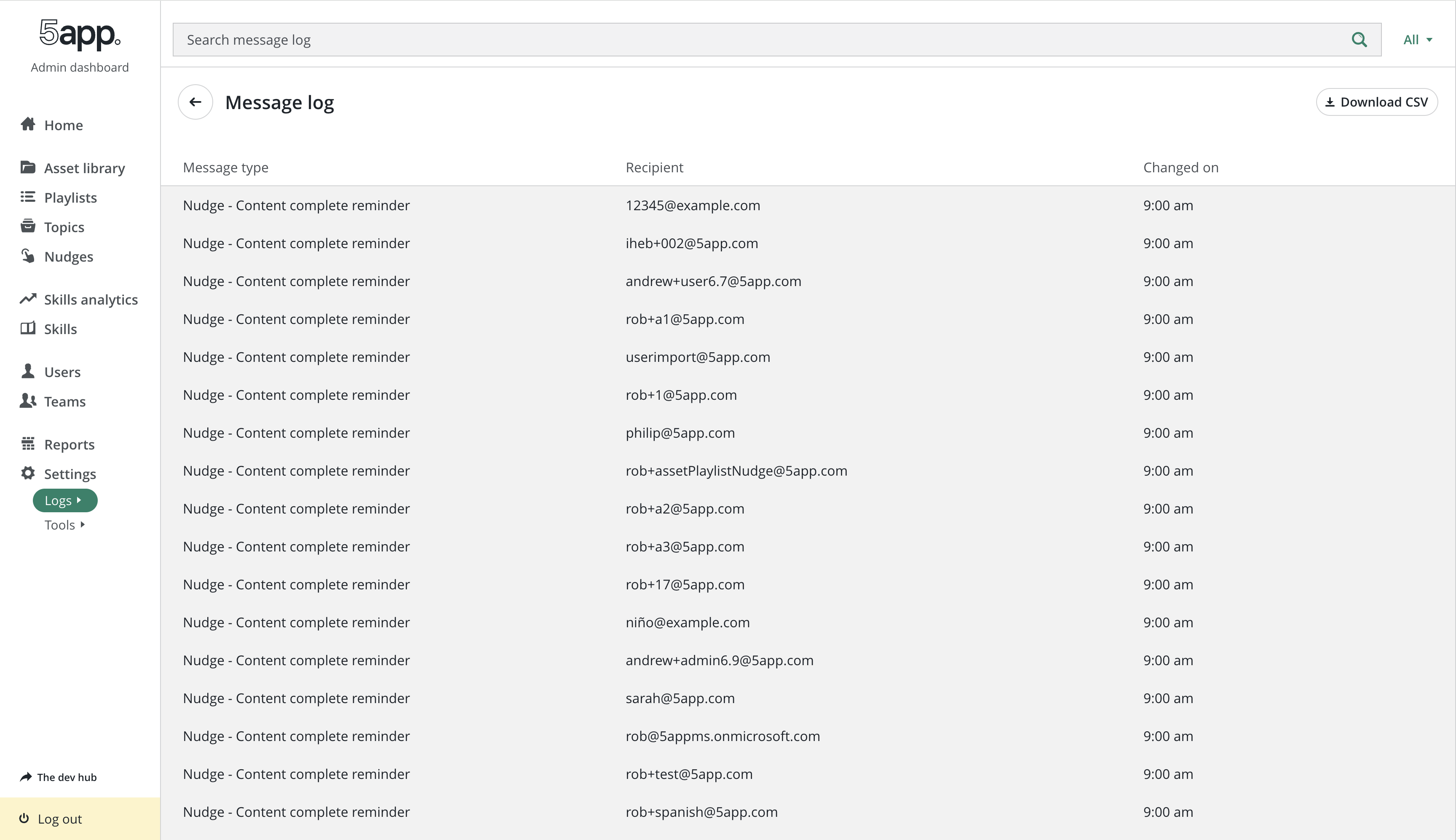Select recipient 12345@example.com

(x=693, y=206)
